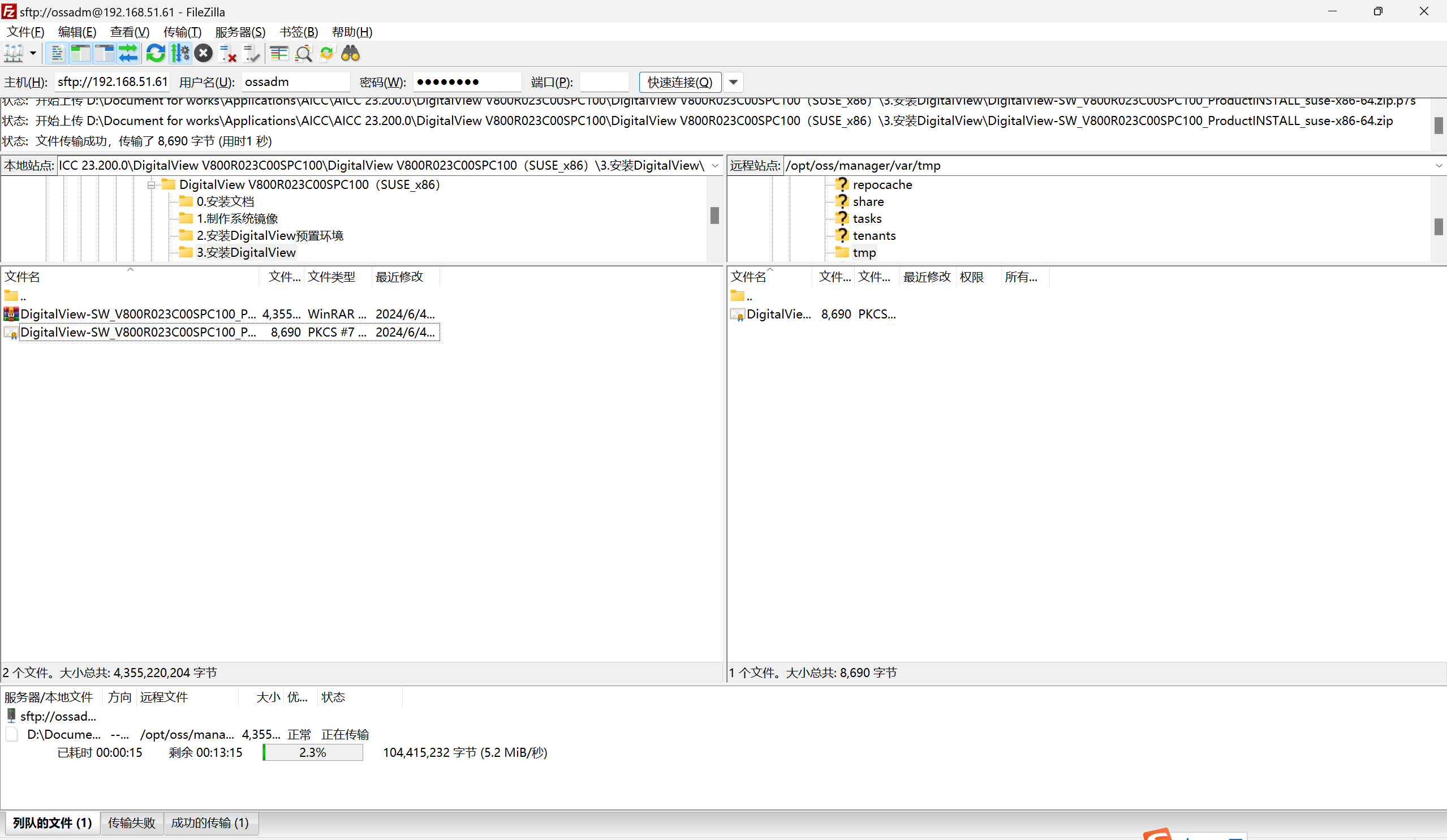
Task: Select tmp remote folder
Action: 864,253
